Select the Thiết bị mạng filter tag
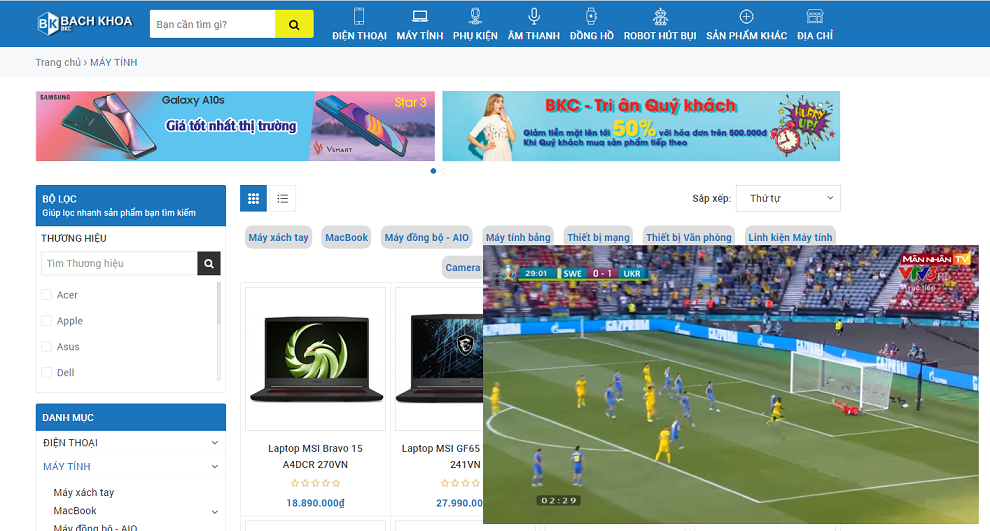Viewport: 990px width, 531px height. click(598, 237)
